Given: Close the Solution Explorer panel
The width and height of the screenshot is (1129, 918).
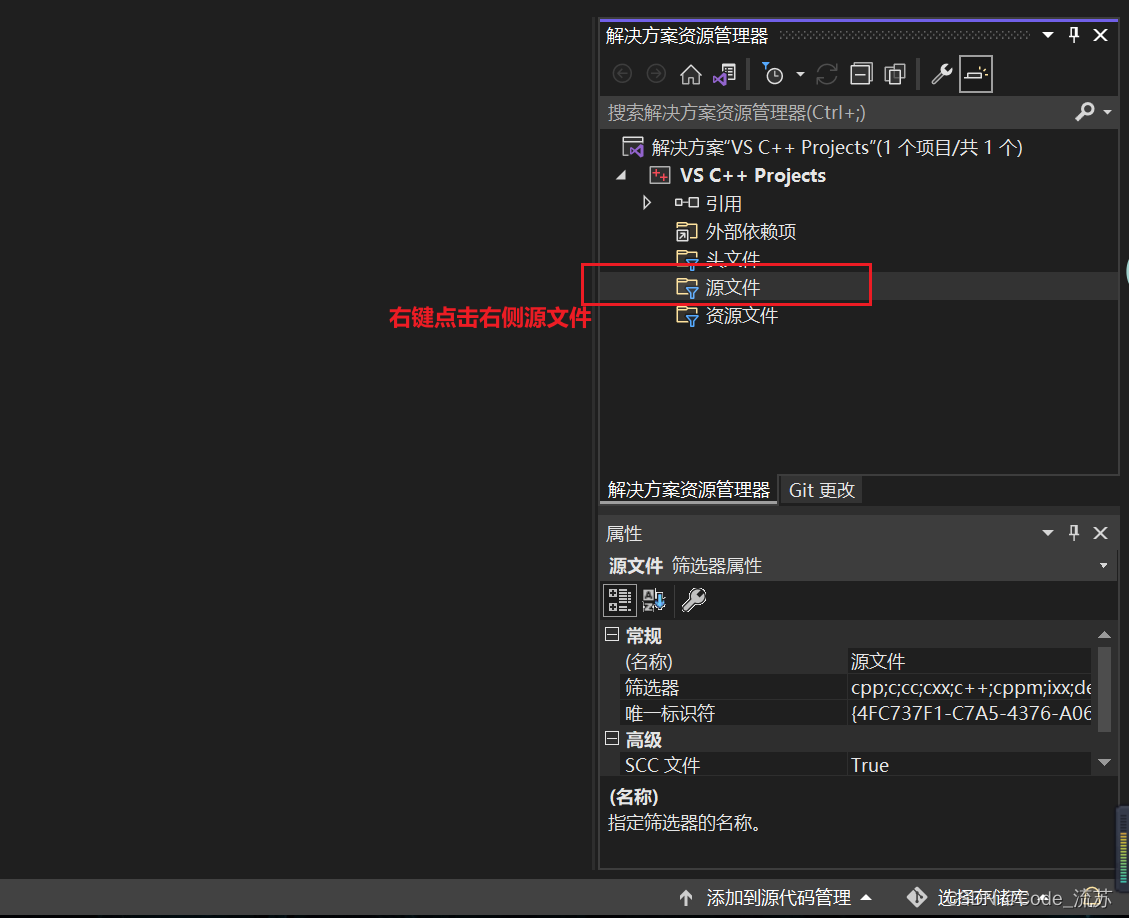Looking at the screenshot, I should click(1100, 35).
